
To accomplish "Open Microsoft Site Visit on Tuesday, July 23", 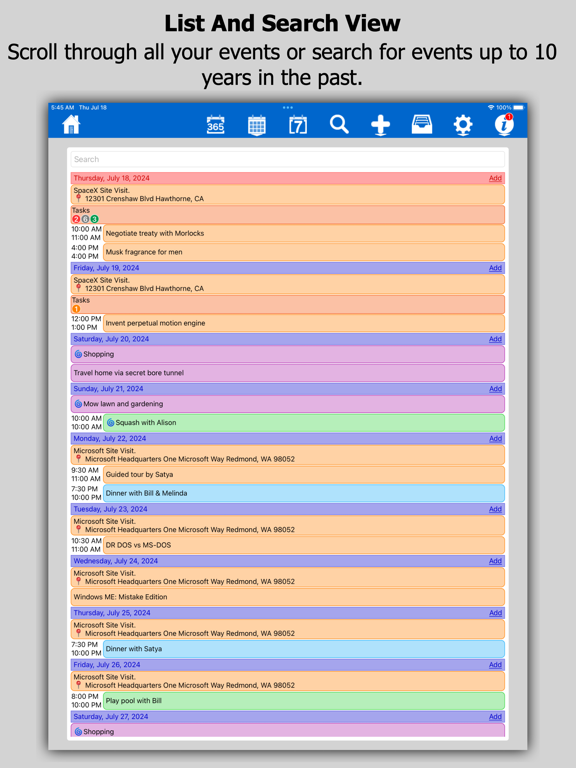I will tap(288, 526).
